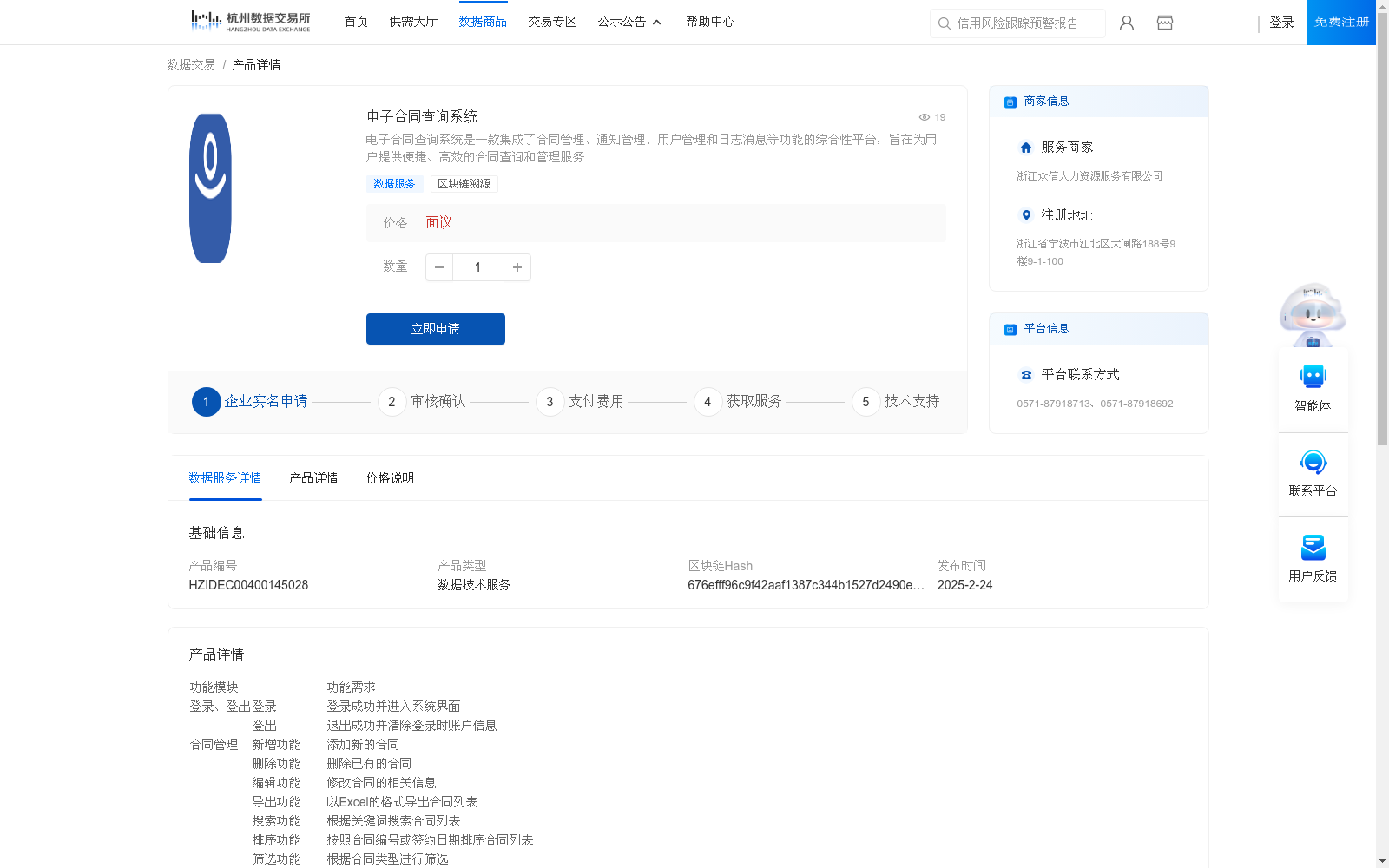Viewport: 1389px width, 868px height.
Task: Click the floating robot mascot
Action: 1313,314
